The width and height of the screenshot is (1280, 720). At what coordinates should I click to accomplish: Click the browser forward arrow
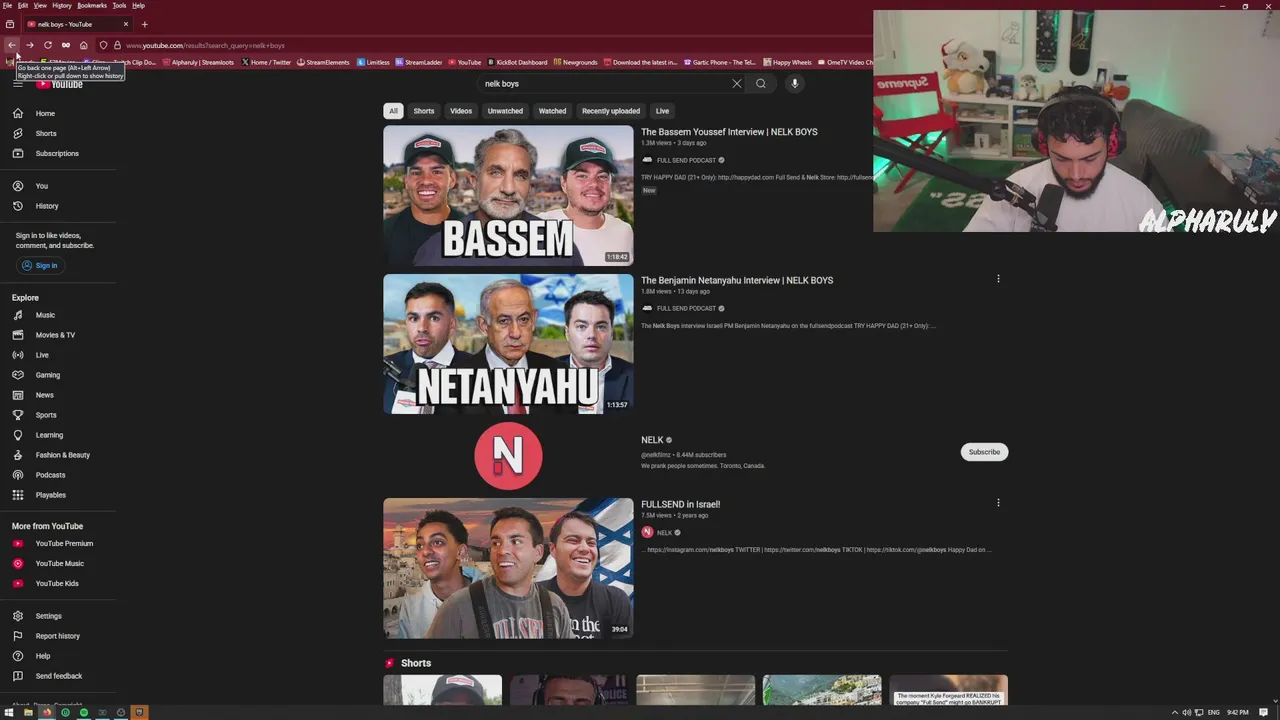click(x=30, y=45)
